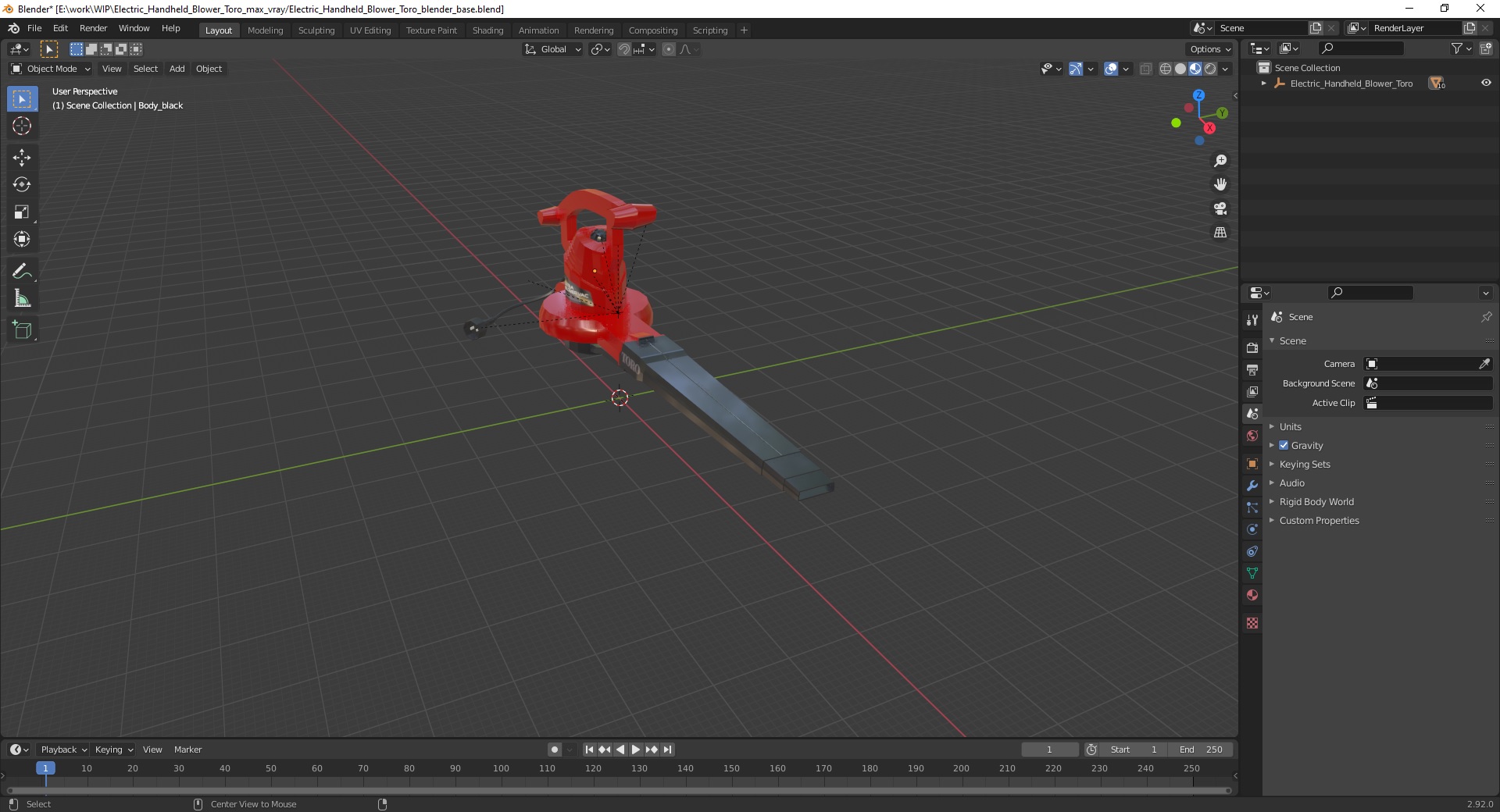
Task: Open the Object Mode dropdown
Action: 51,69
